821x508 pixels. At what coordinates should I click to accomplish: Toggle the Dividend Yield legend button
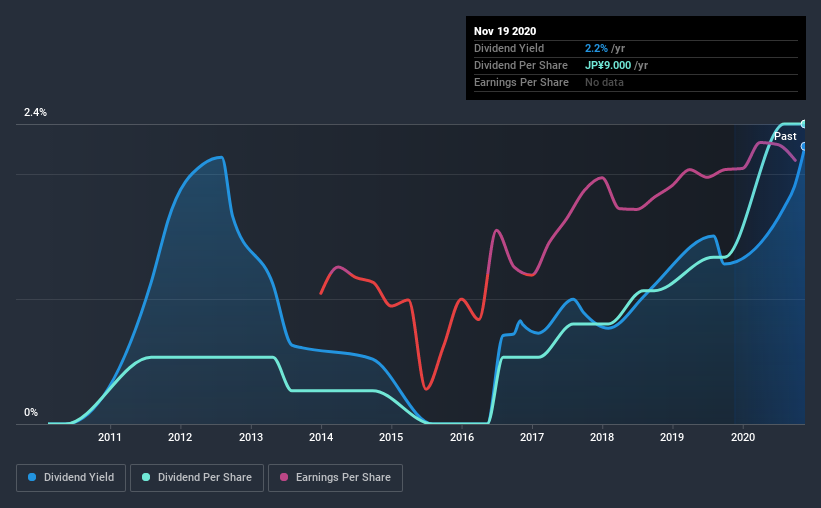coord(71,478)
